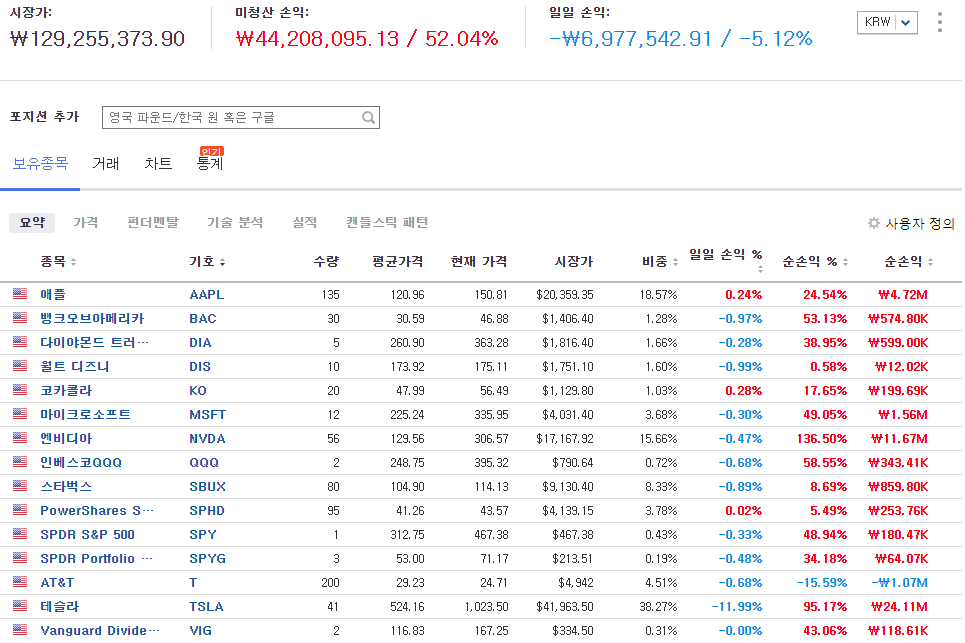Open the 뱅크오브아메리카 stock link
This screenshot has width=965, height=643.
point(92,319)
